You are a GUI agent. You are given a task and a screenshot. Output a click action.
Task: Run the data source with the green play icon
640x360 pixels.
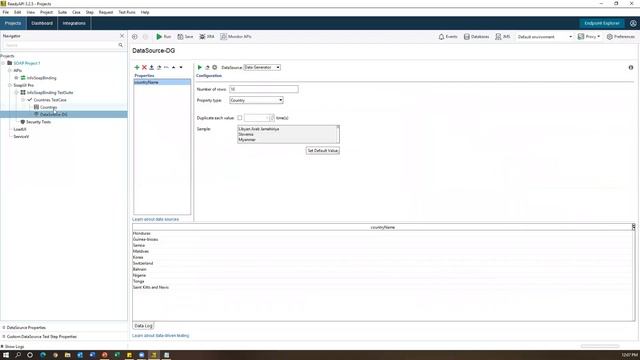(x=200, y=67)
